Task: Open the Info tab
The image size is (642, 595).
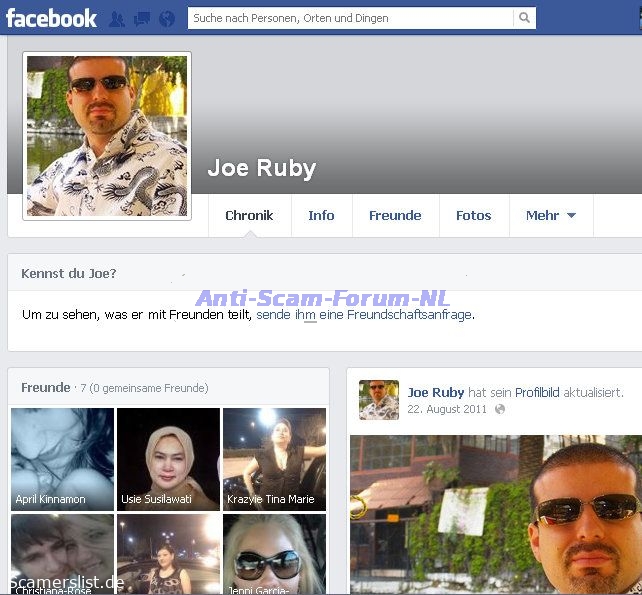Action: [321, 215]
